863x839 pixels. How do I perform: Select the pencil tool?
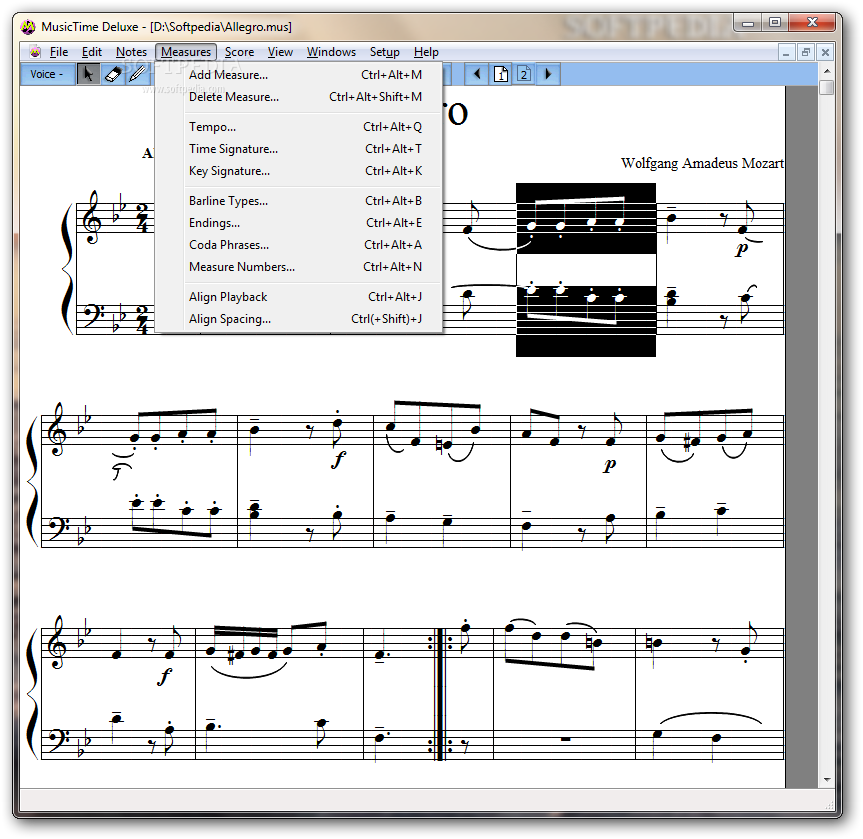(138, 74)
